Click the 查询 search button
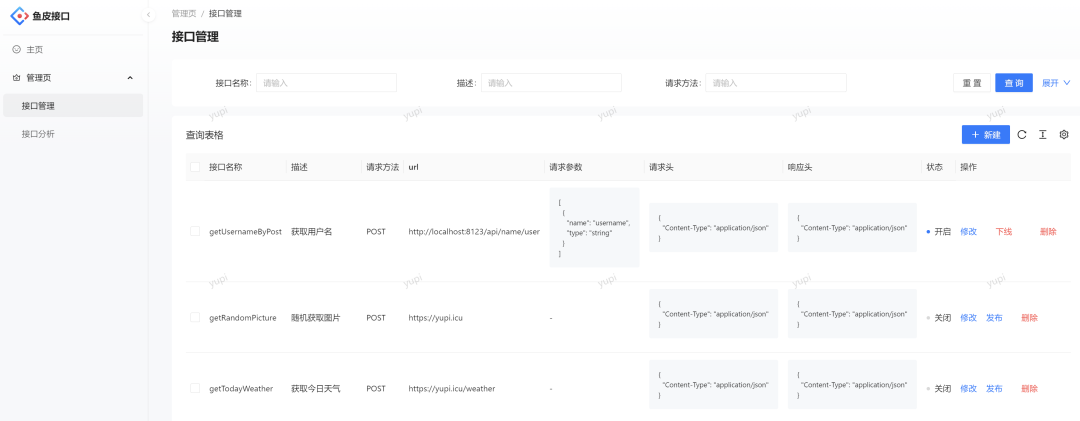The image size is (1080, 421). (x=1013, y=83)
